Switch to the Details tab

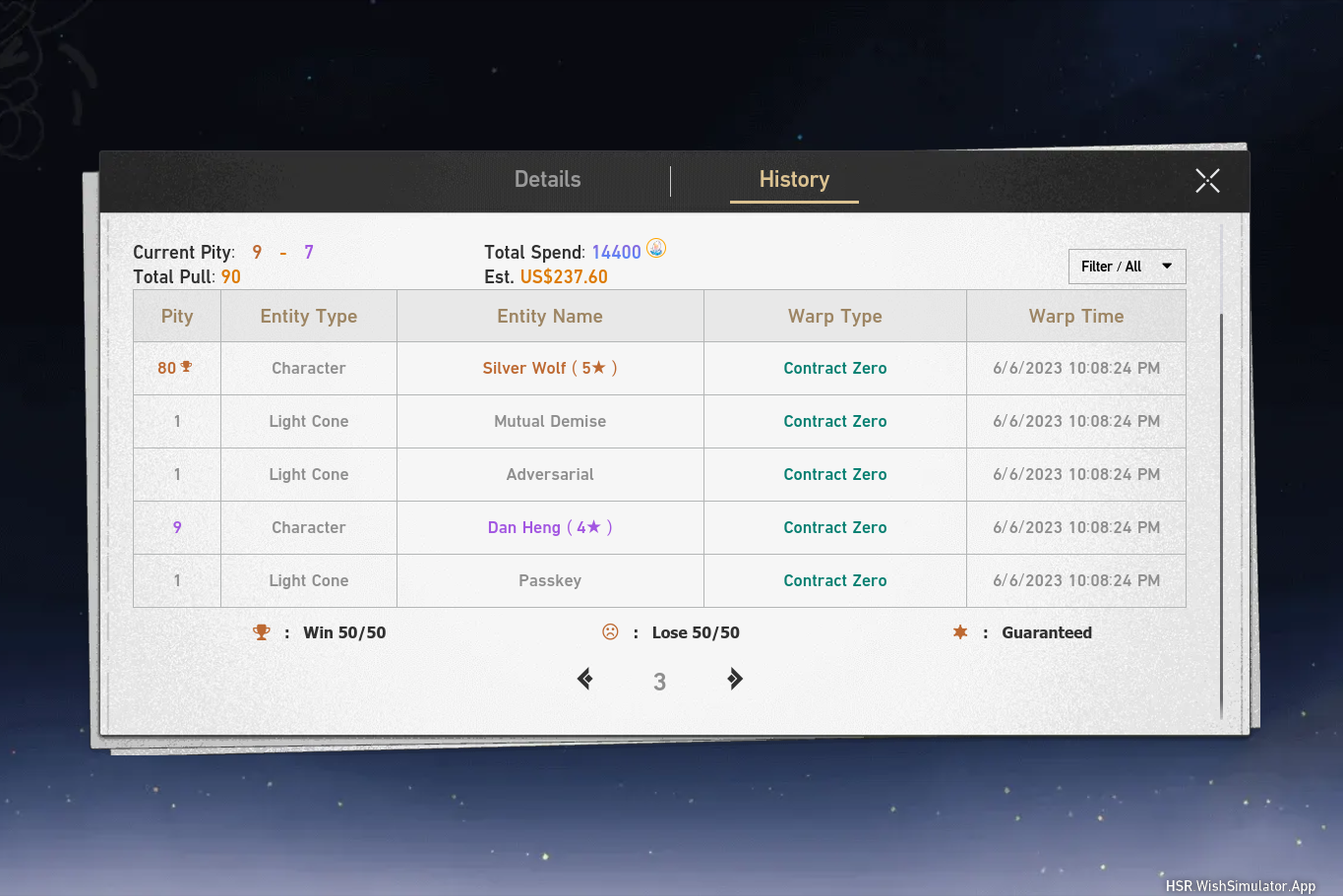(x=547, y=180)
